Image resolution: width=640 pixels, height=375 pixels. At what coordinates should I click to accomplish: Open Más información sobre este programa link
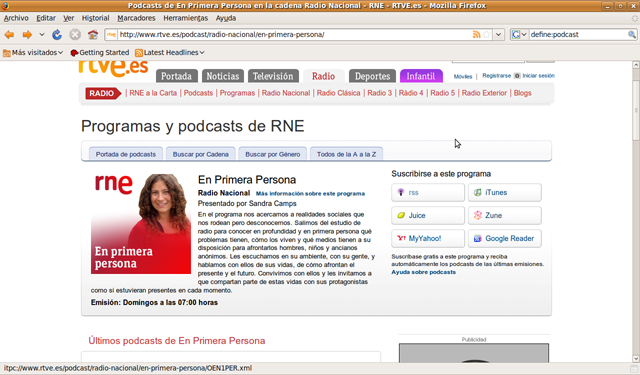coord(310,193)
